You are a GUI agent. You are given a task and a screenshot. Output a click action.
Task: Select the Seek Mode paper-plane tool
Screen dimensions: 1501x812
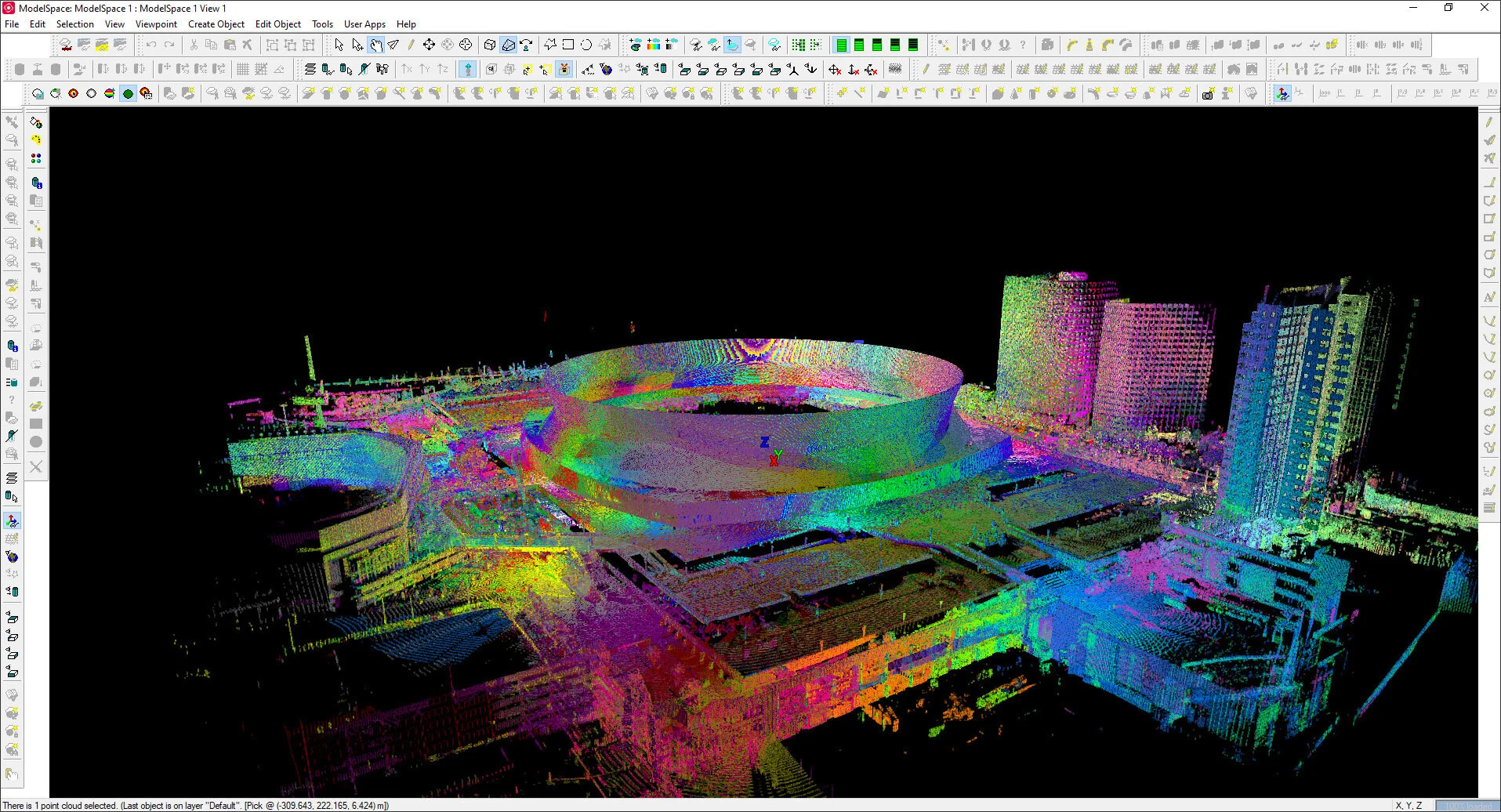(x=393, y=45)
